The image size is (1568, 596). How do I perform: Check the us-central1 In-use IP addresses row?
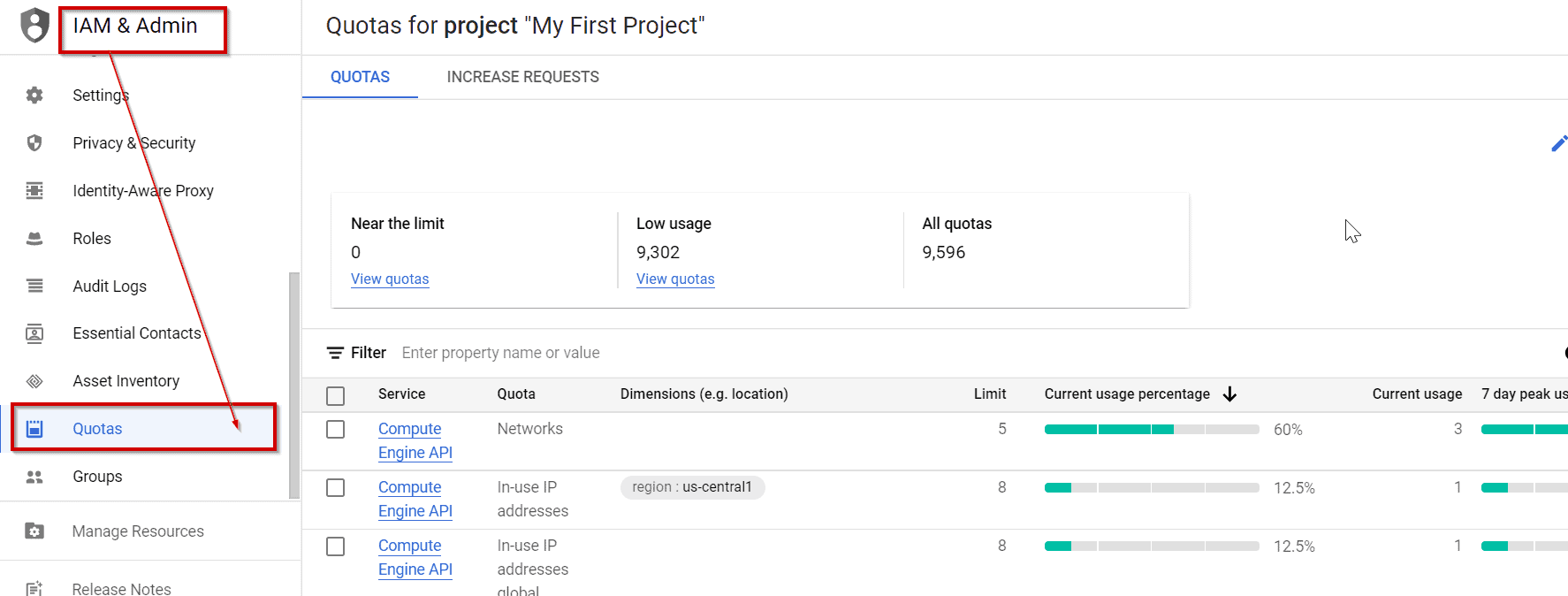click(336, 488)
